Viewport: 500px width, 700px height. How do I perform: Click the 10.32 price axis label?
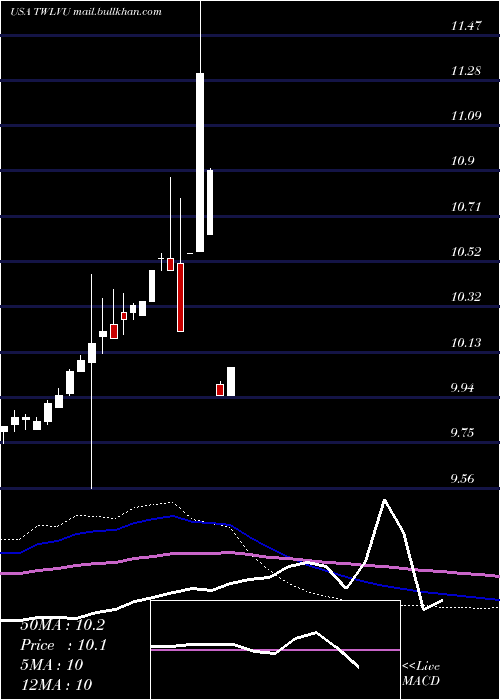point(466,296)
